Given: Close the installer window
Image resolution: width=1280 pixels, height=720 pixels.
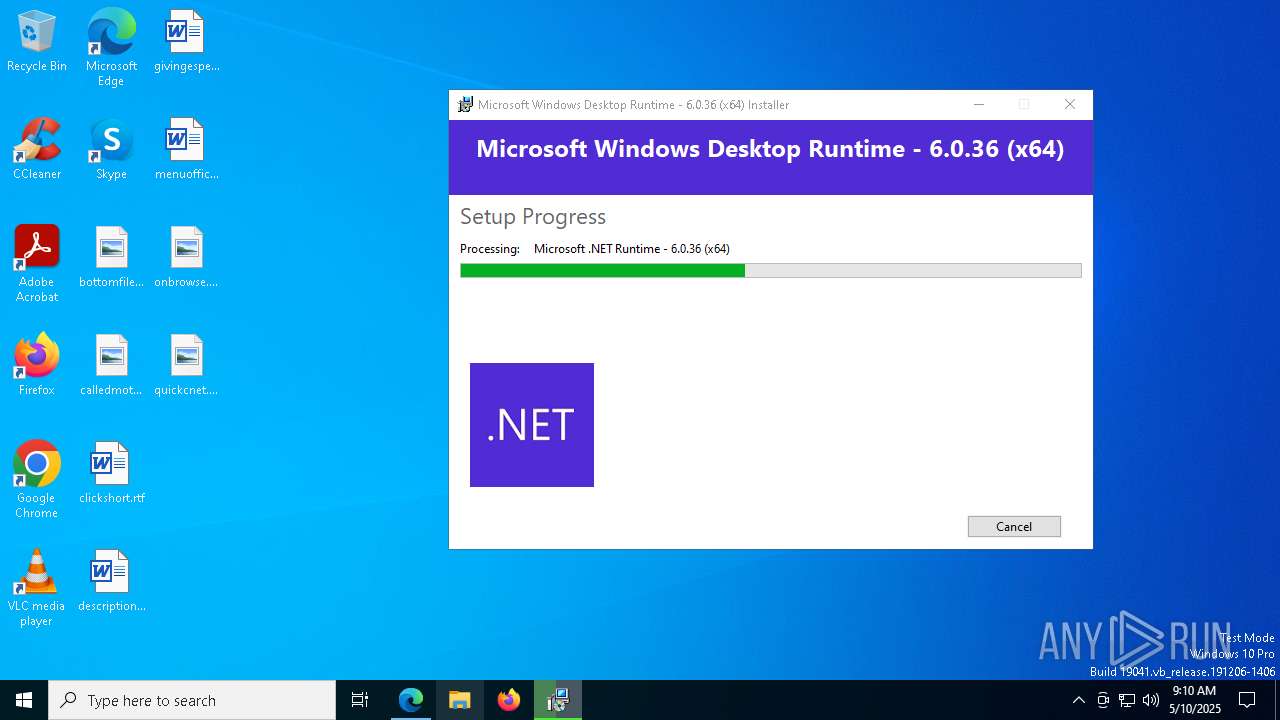Looking at the screenshot, I should (1070, 104).
